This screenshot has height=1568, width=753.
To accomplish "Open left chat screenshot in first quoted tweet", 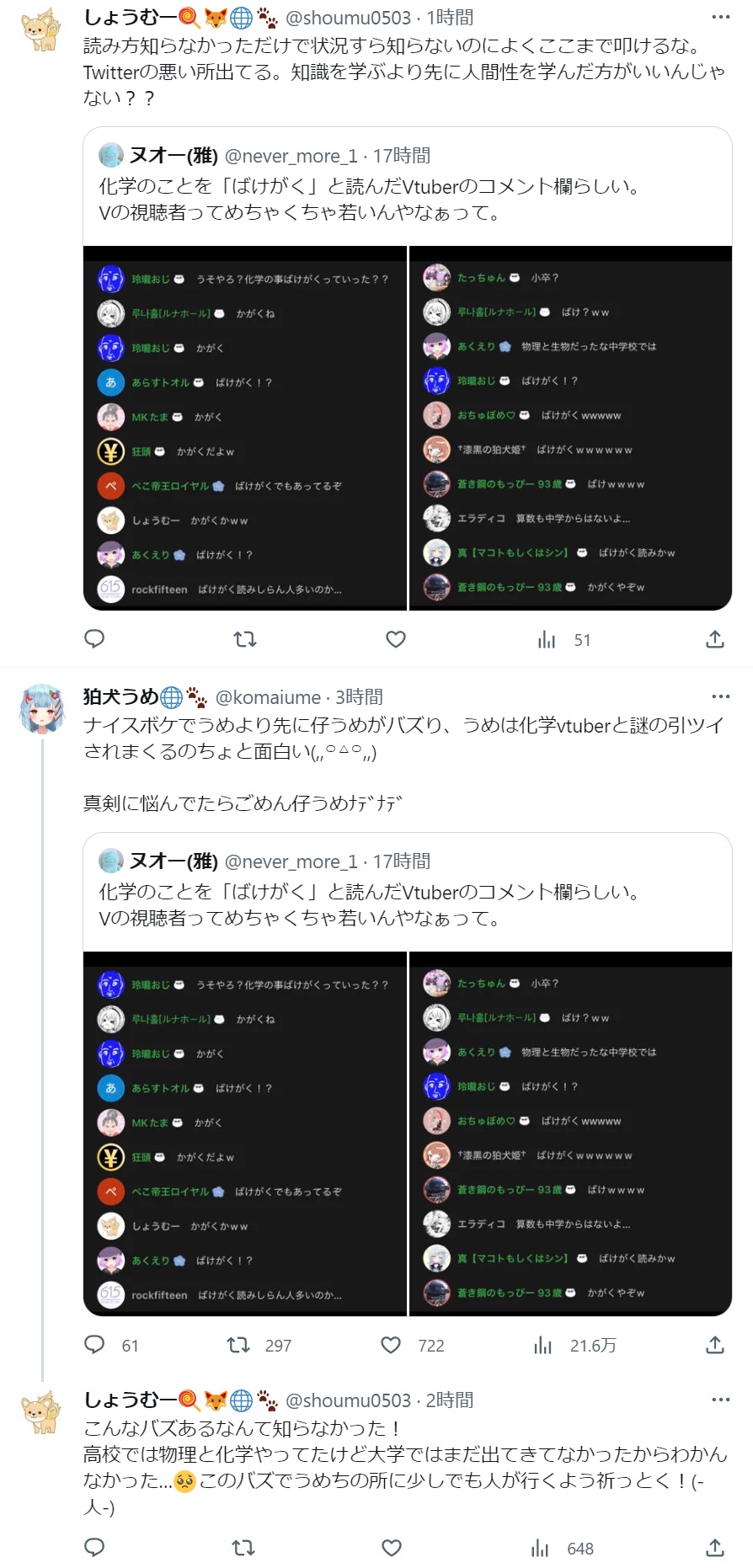I will coord(245,429).
